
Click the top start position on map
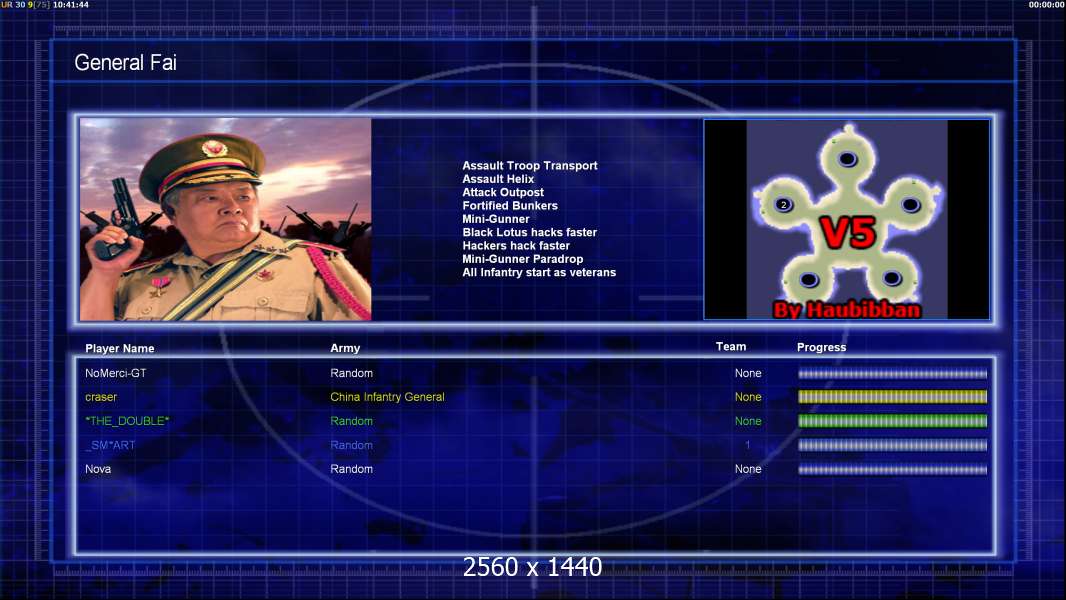tap(847, 159)
